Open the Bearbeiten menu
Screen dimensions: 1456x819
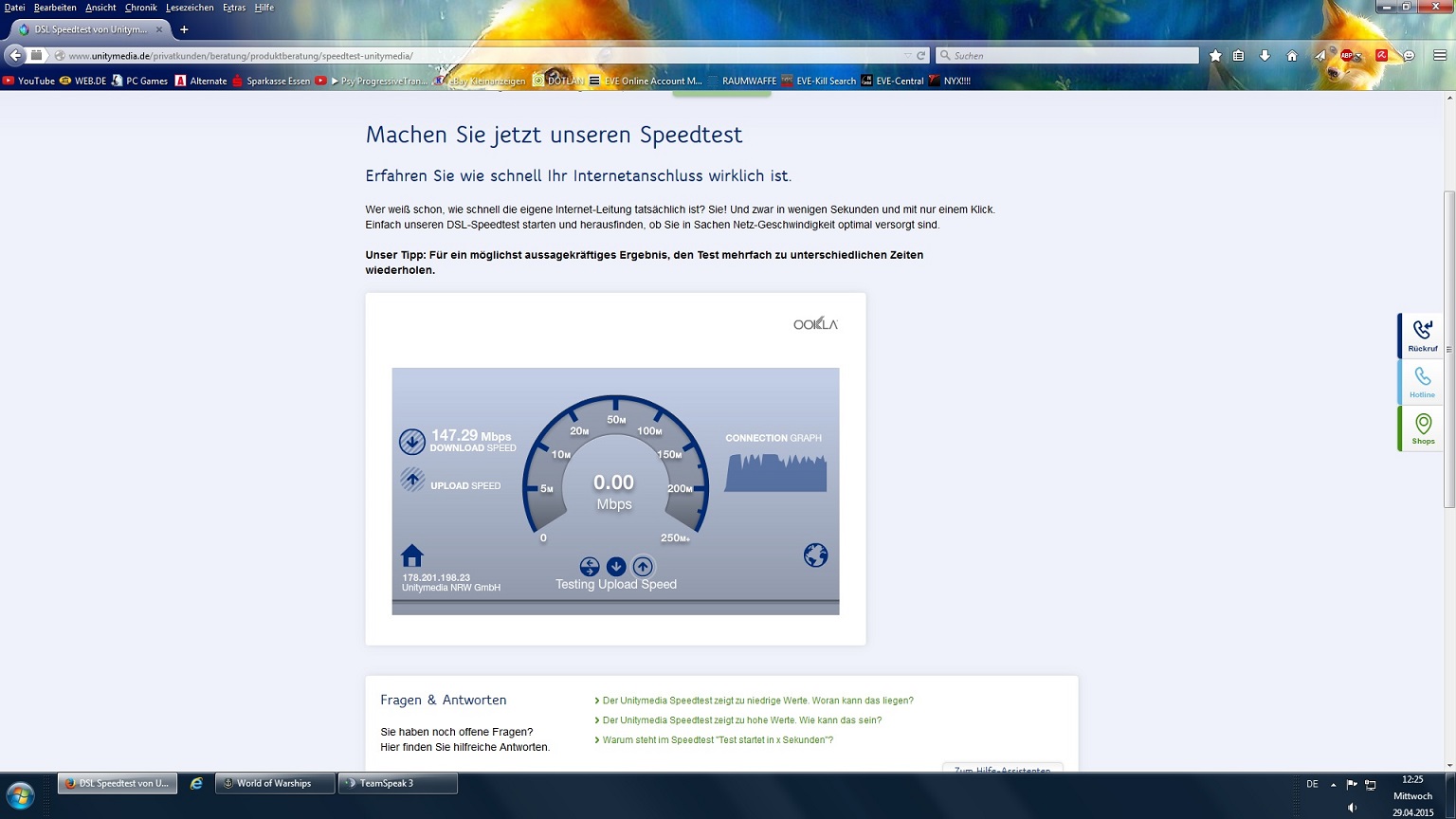[x=55, y=8]
